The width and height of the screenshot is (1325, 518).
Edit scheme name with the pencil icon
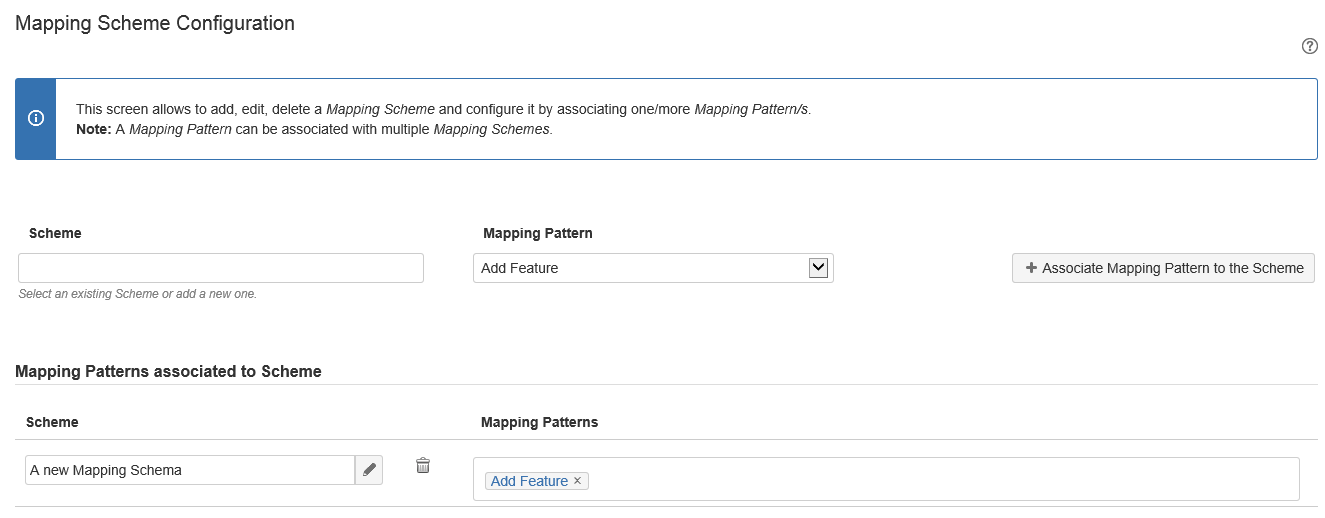369,470
